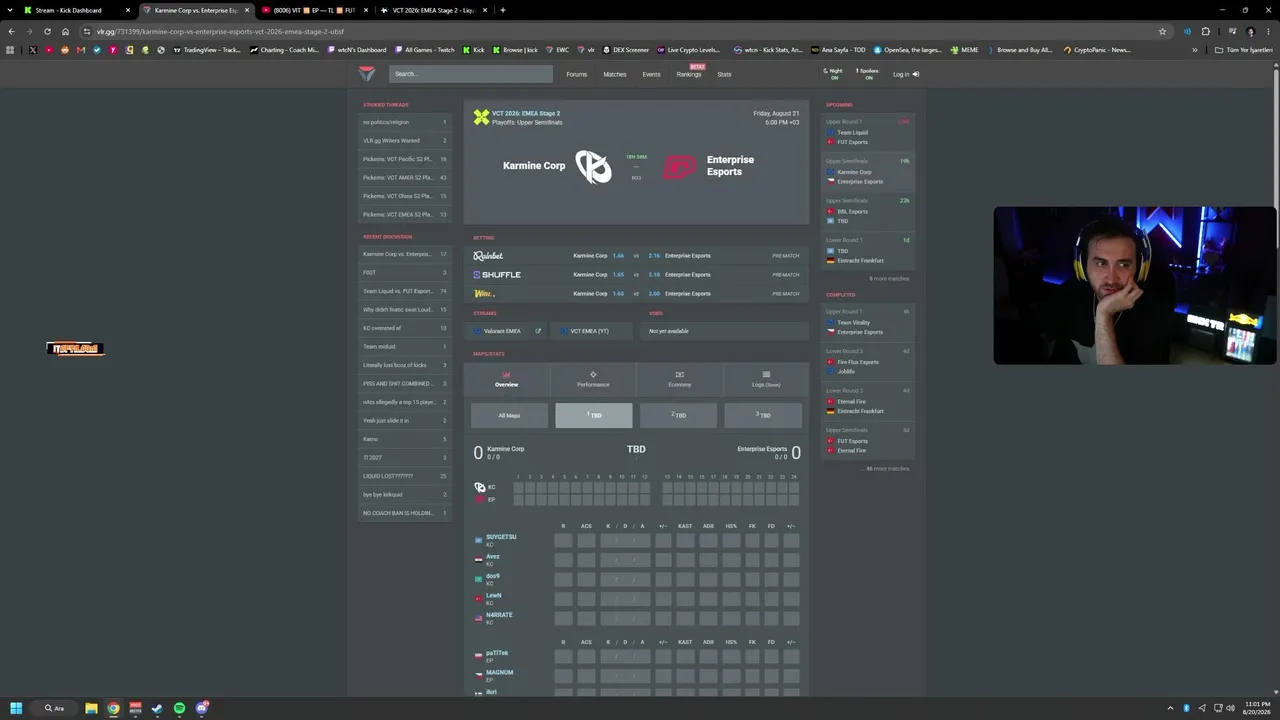This screenshot has height=720, width=1280.
Task: Open wtcN's Dashboard bookmark
Action: [x=357, y=50]
